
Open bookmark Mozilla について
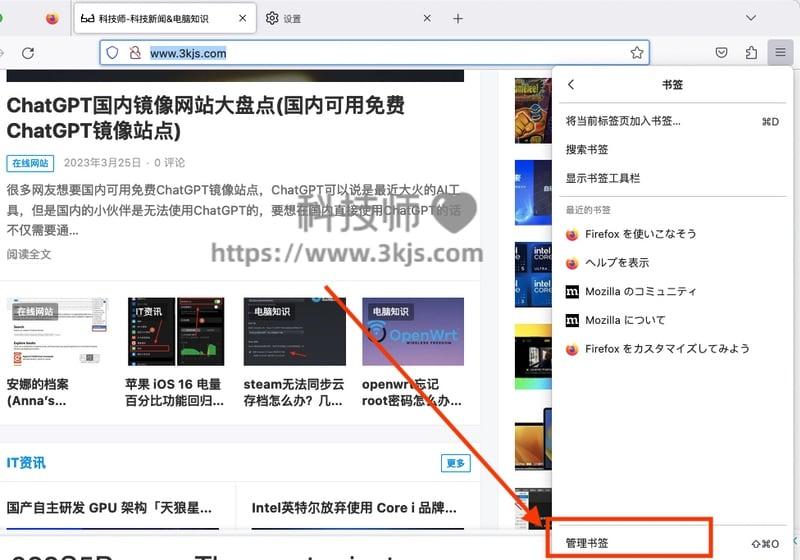click(x=672, y=320)
